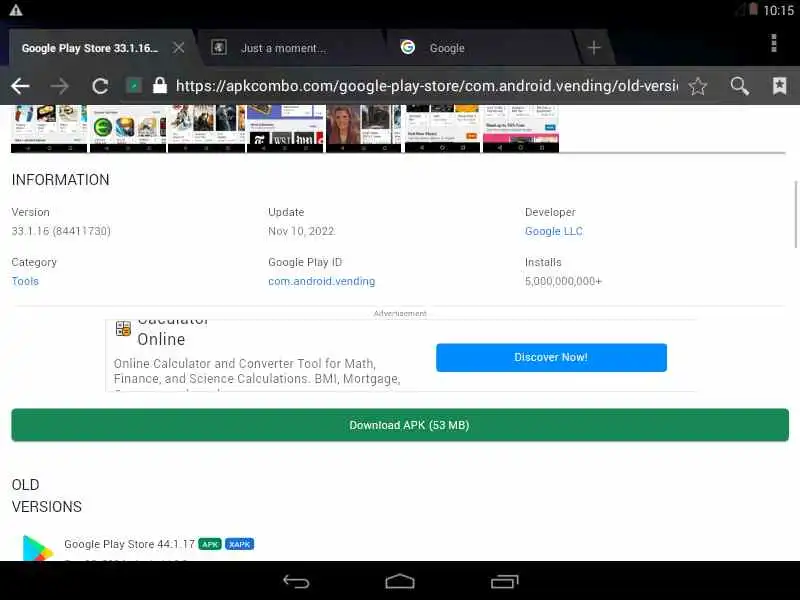Click the browser forward arrow

tap(60, 86)
